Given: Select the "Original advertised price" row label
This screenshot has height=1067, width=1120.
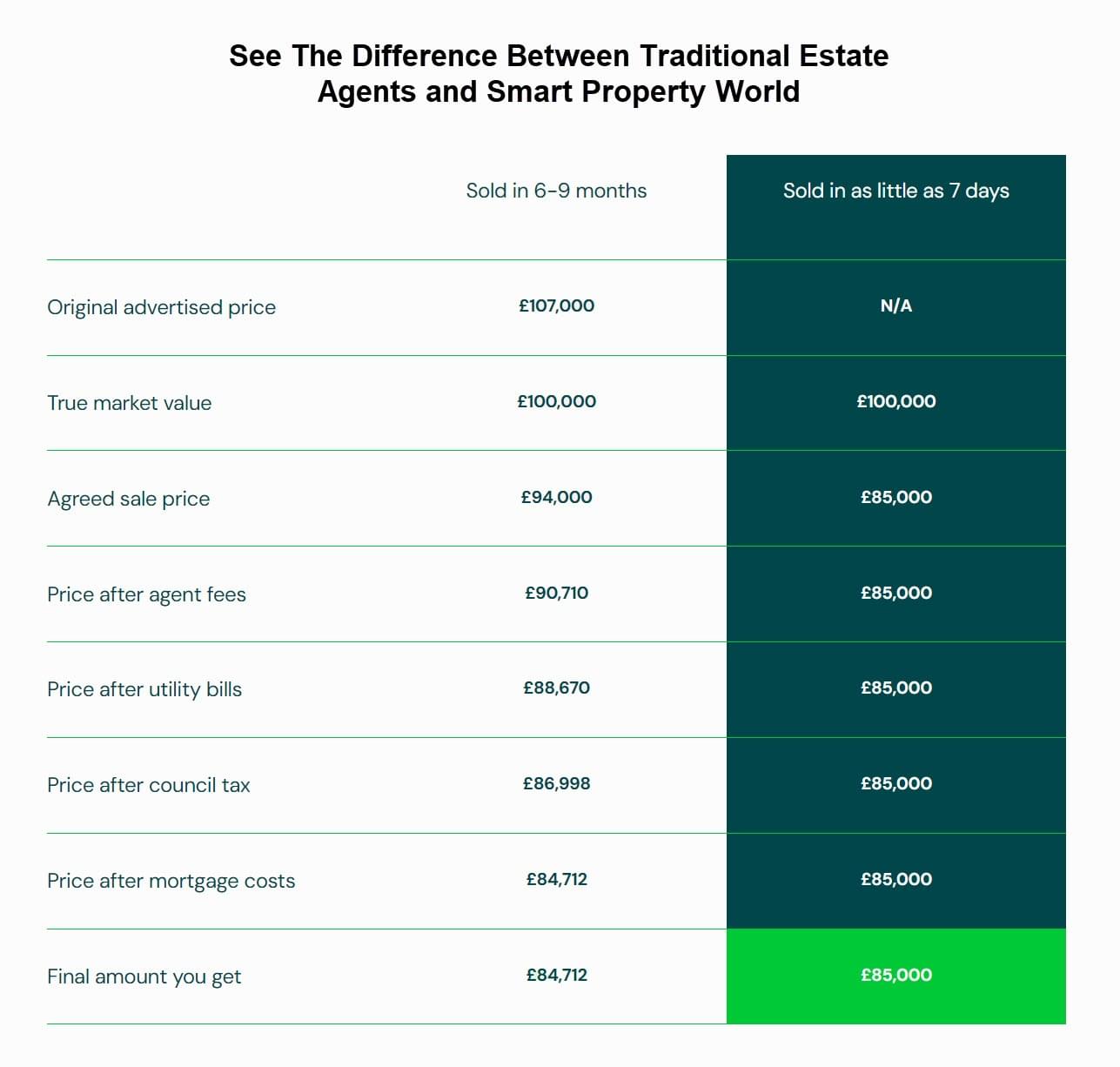Looking at the screenshot, I should coord(161,307).
